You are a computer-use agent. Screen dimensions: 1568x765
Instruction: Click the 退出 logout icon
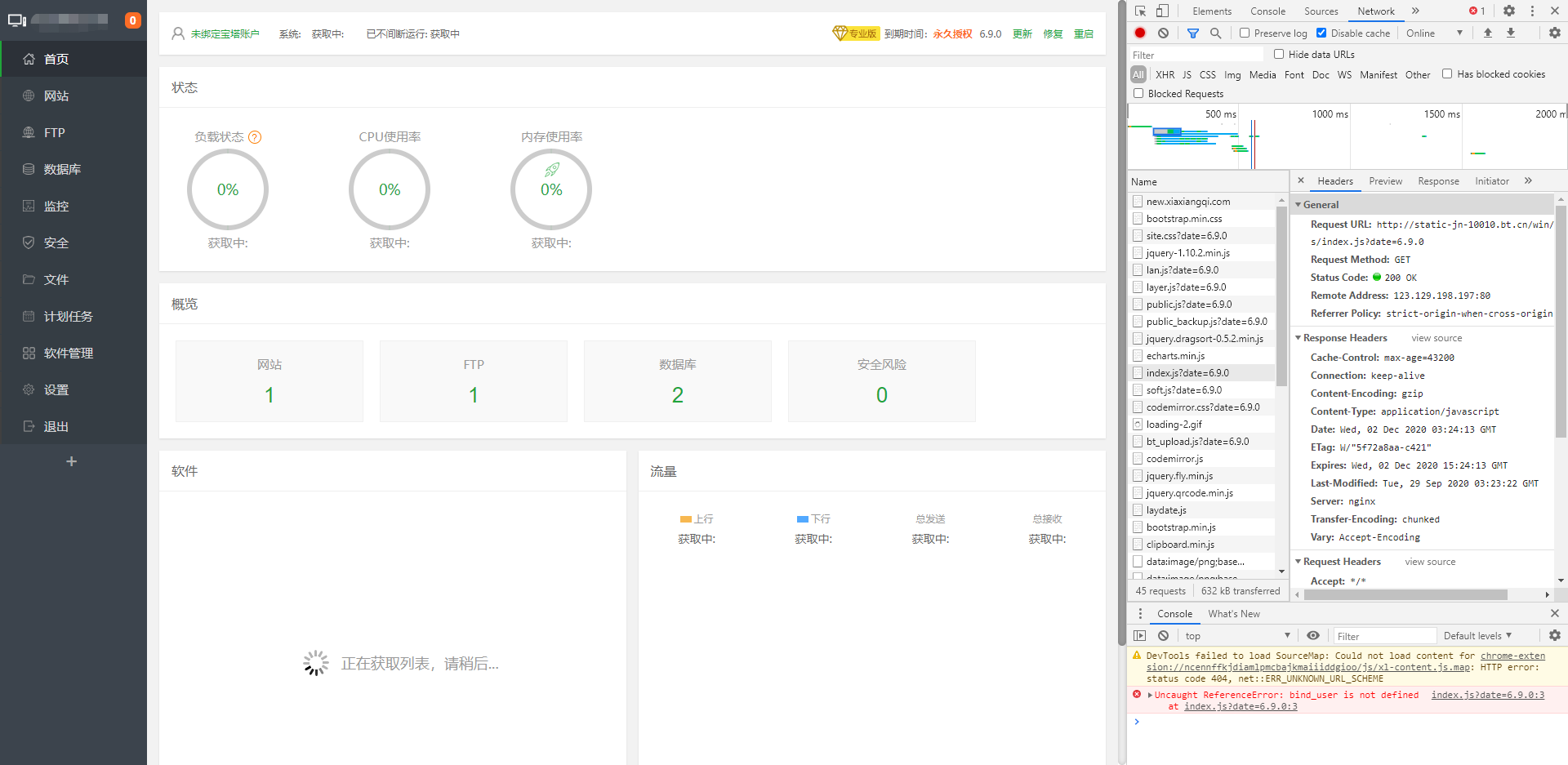tap(29, 426)
